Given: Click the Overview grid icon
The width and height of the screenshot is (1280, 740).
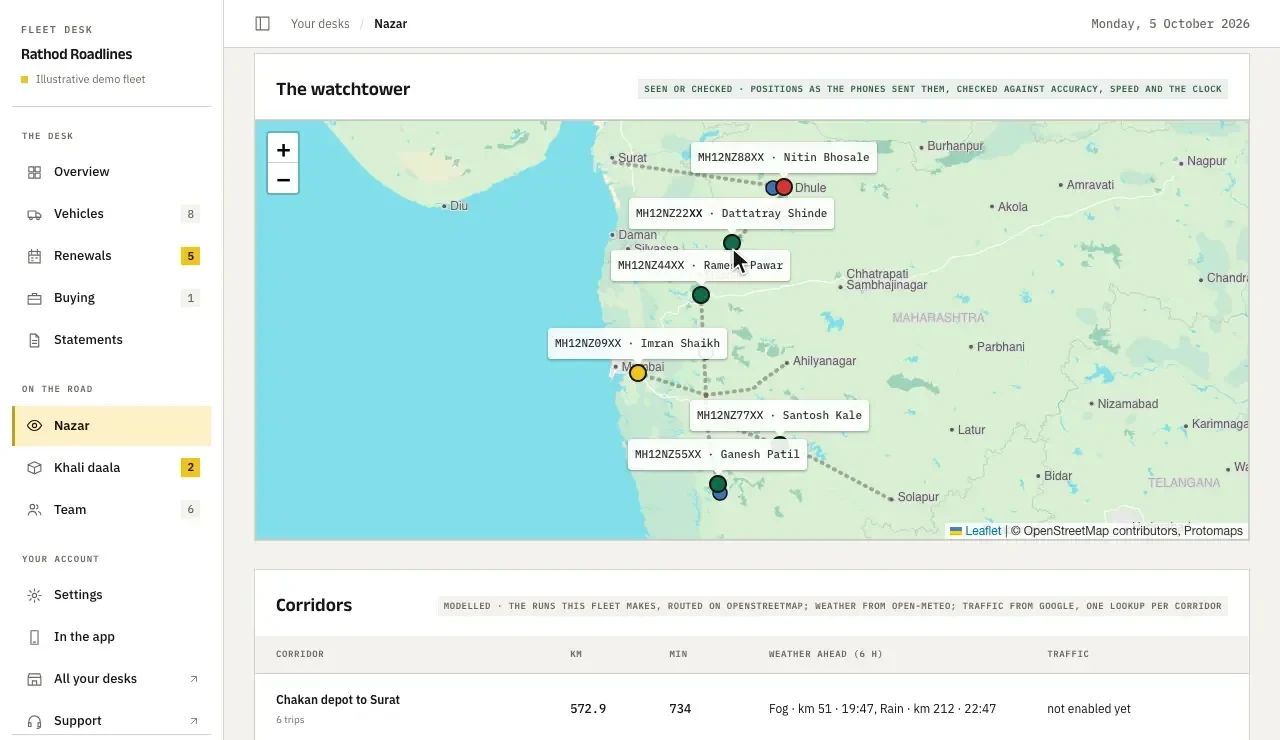Looking at the screenshot, I should (x=34, y=172).
